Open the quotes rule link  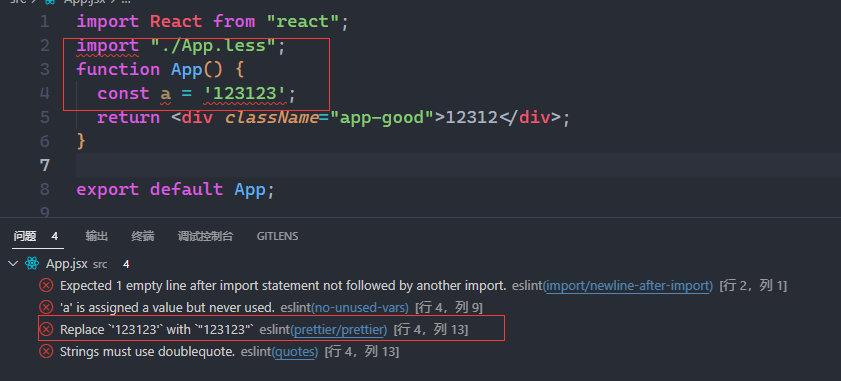[x=296, y=352]
